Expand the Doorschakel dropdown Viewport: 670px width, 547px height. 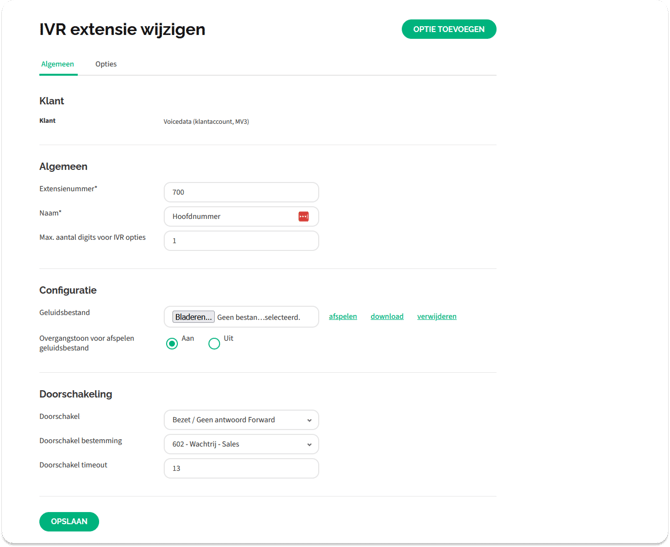pos(241,420)
